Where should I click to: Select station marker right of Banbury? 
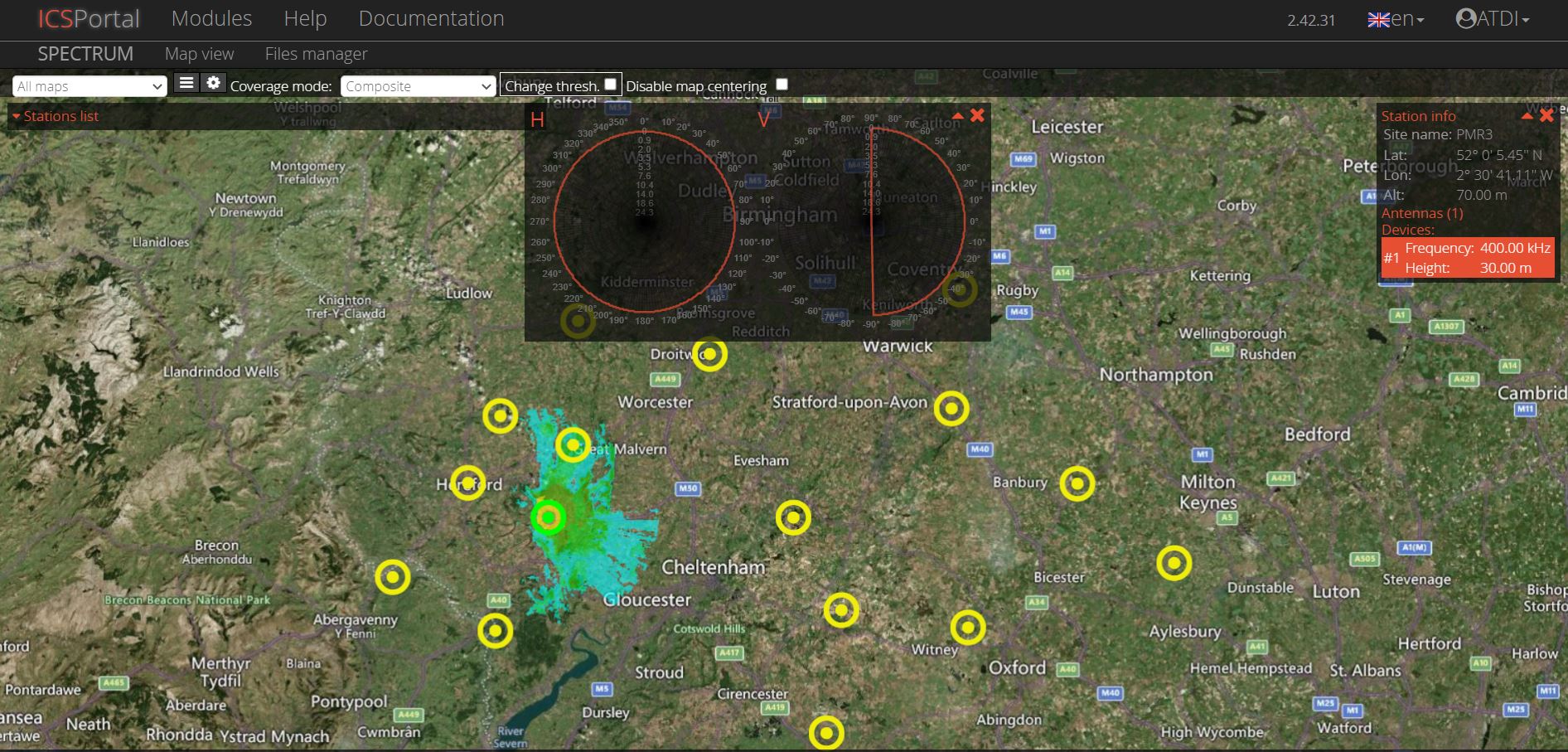tap(1077, 483)
